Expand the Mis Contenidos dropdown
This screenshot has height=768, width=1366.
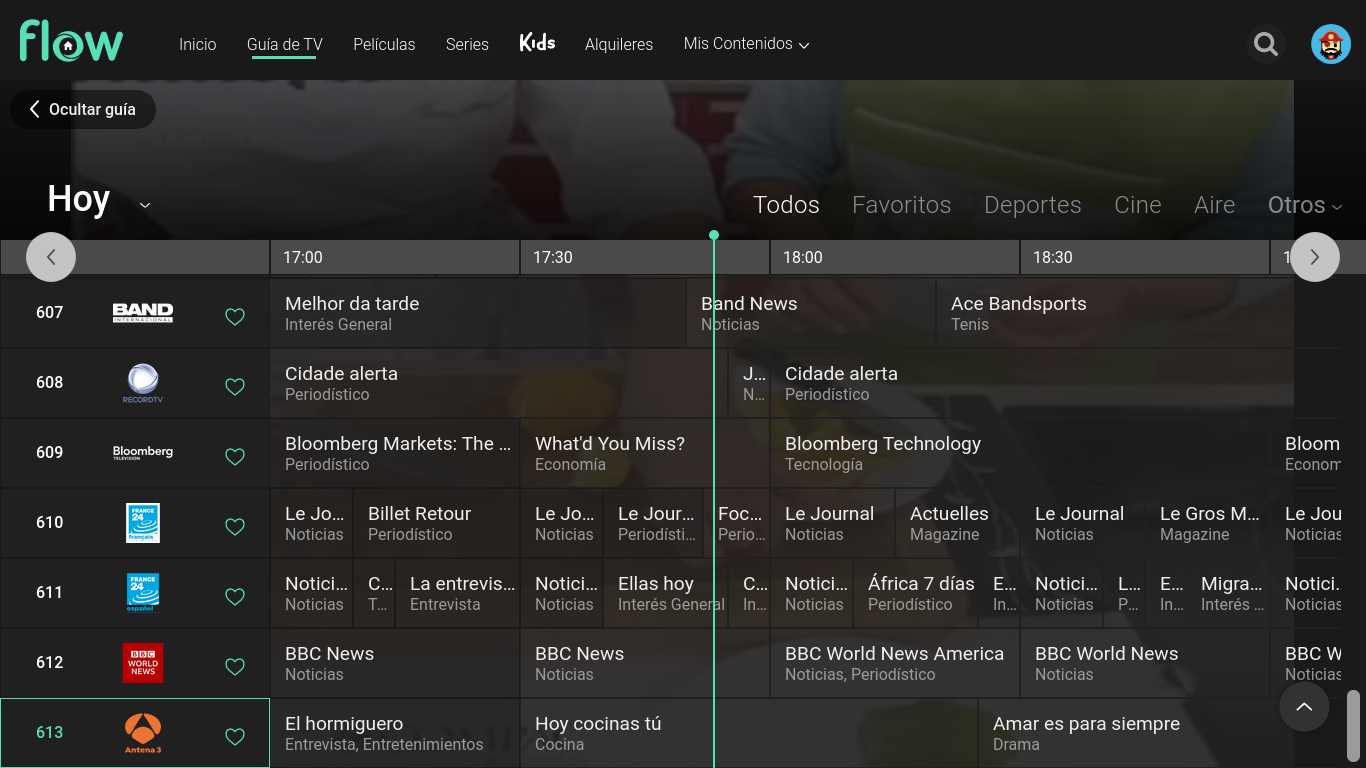746,44
